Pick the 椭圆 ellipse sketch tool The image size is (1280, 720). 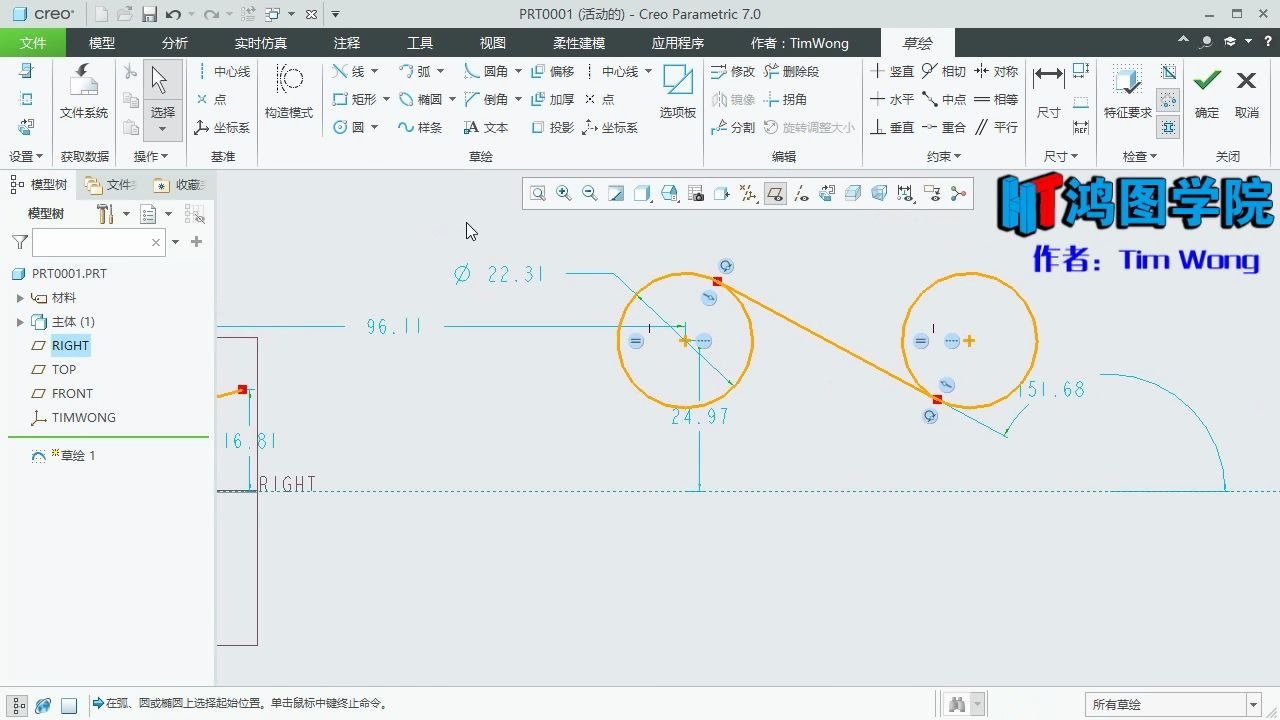[x=421, y=99]
